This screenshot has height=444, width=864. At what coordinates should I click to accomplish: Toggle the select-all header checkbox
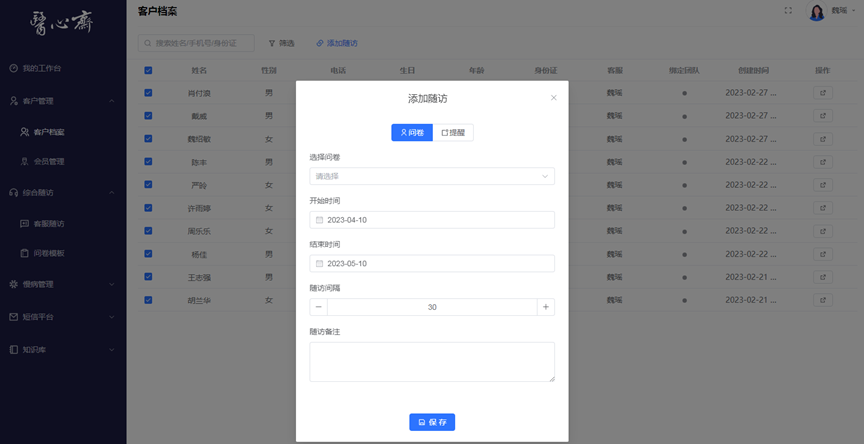pos(148,70)
